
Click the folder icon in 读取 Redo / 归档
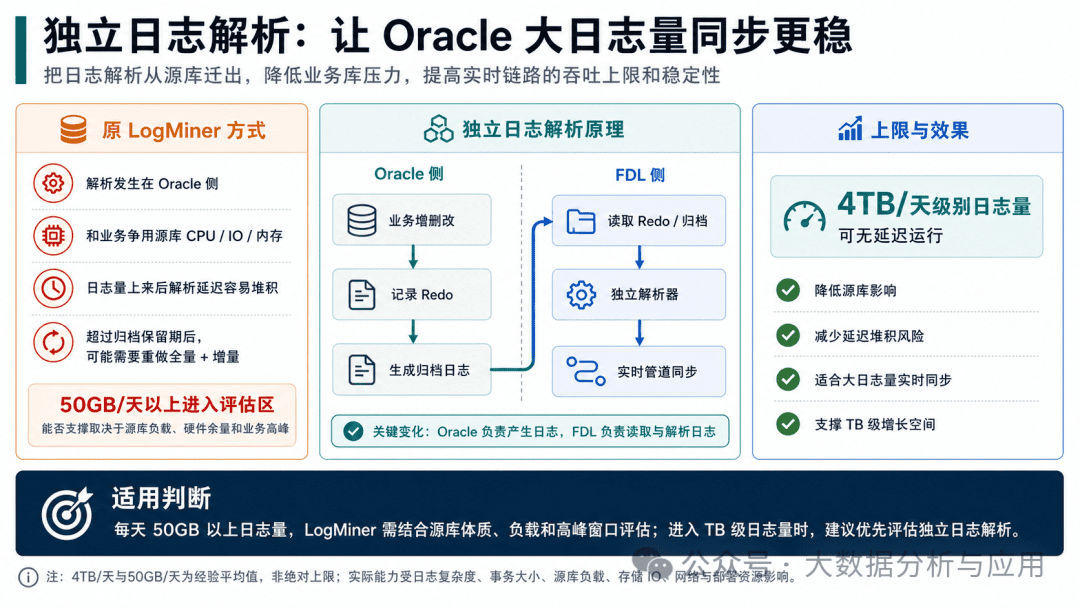(x=581, y=221)
